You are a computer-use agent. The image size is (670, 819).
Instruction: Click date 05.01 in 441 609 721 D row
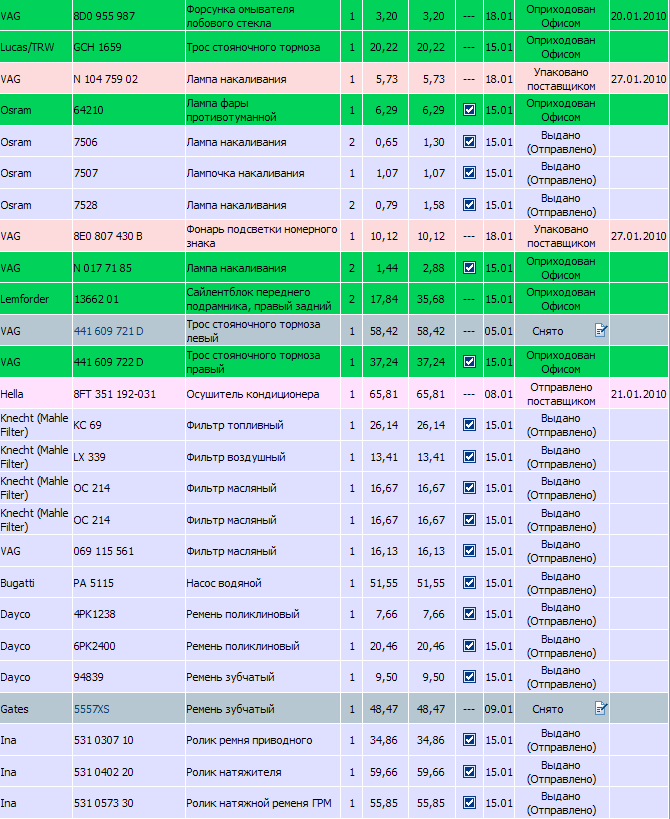[499, 331]
